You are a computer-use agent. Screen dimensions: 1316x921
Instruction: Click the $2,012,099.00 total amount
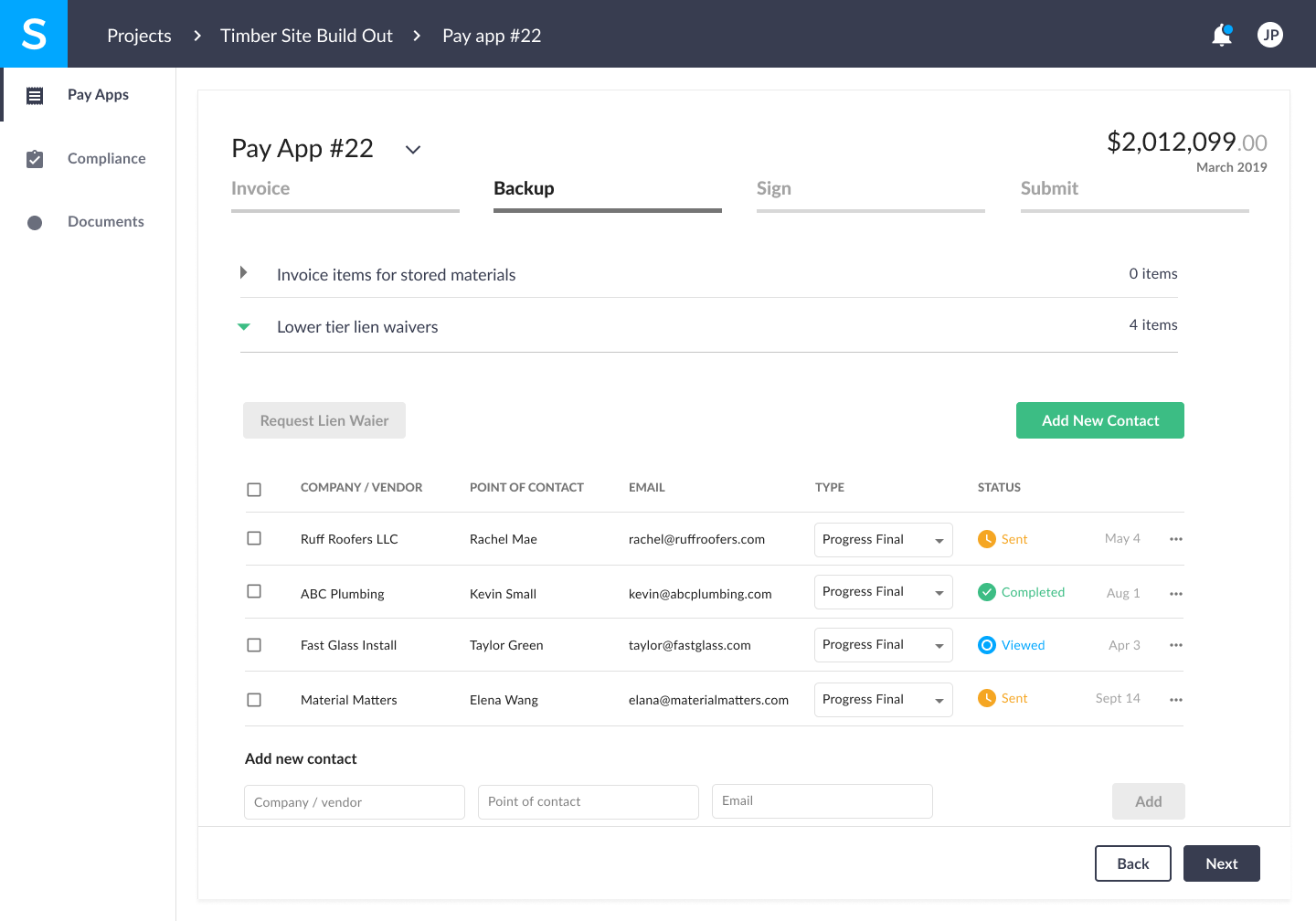[x=1187, y=143]
